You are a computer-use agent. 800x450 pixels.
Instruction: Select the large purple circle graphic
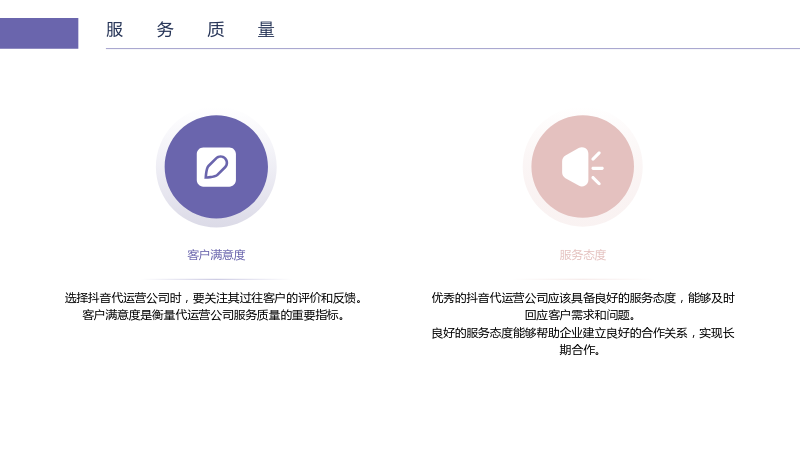point(216,167)
